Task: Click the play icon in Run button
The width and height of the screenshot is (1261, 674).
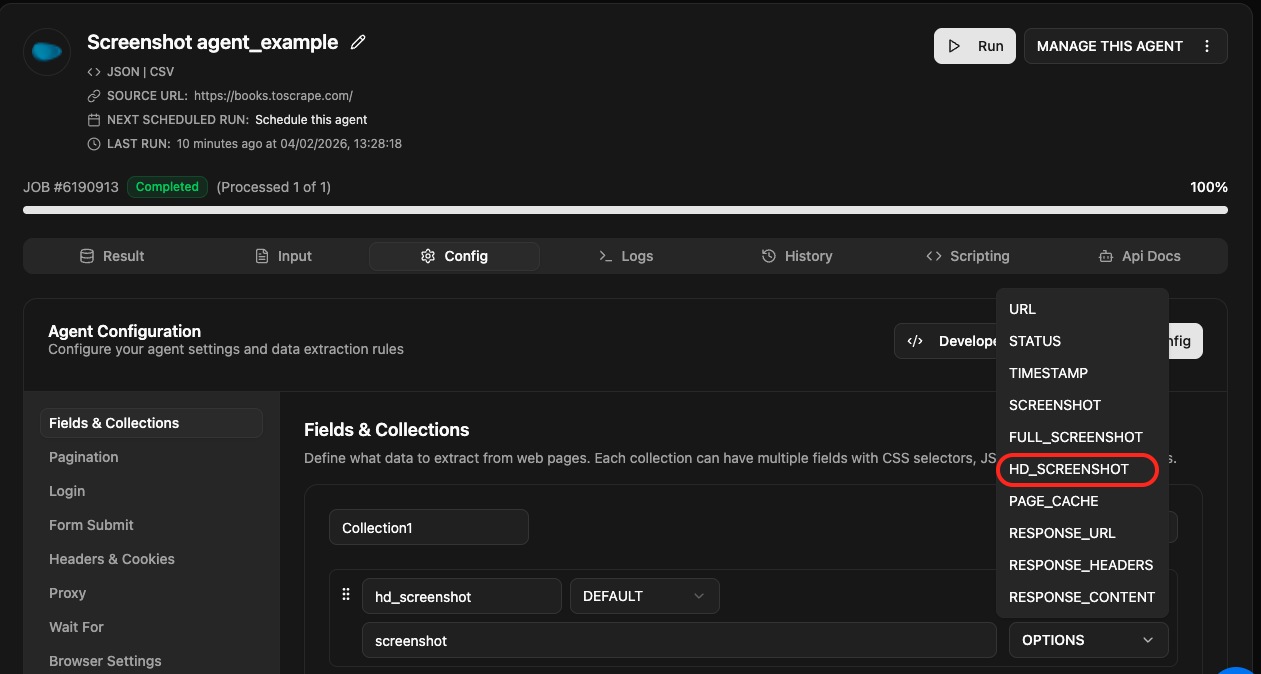Action: point(955,46)
